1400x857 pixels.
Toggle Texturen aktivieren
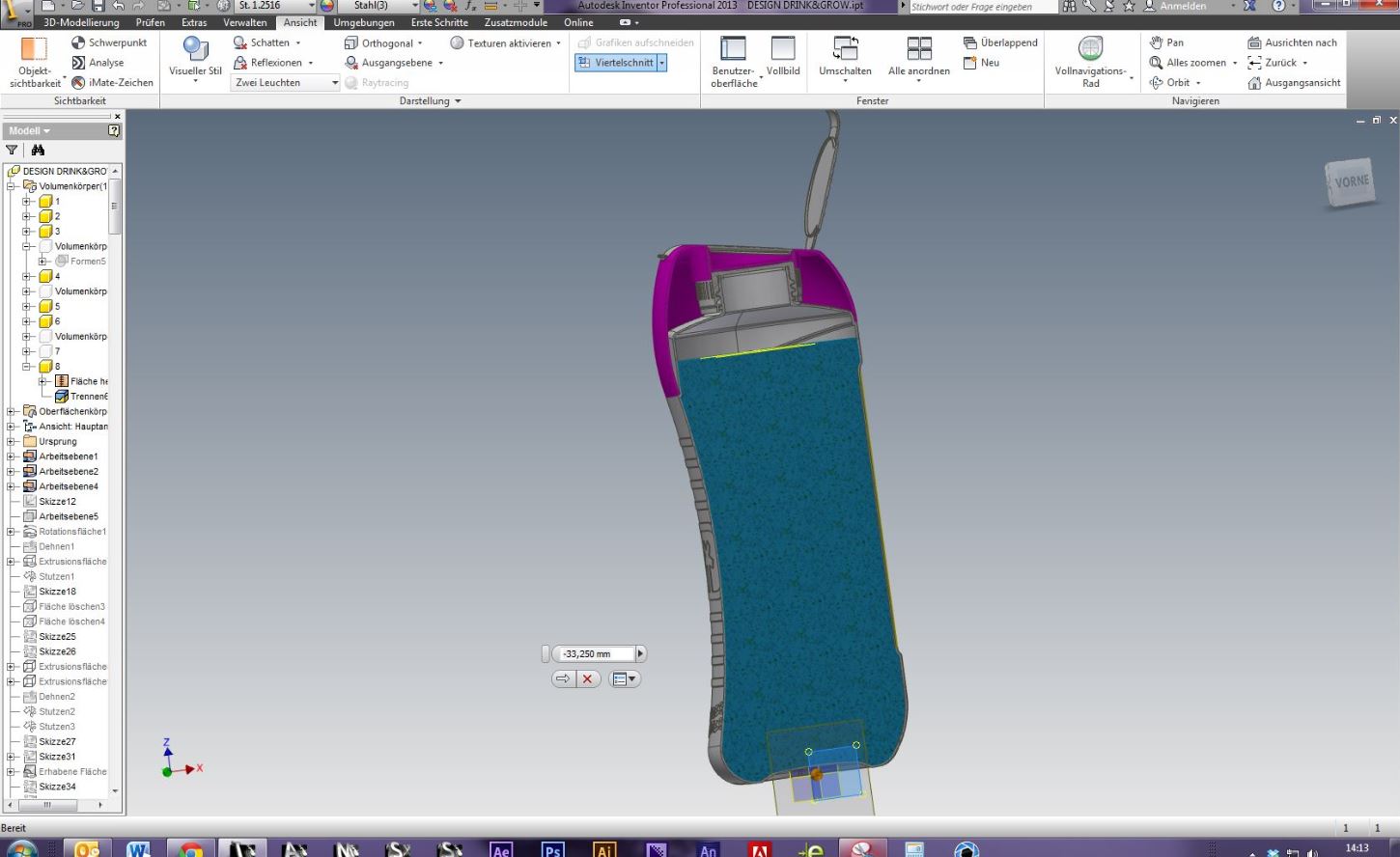[500, 42]
